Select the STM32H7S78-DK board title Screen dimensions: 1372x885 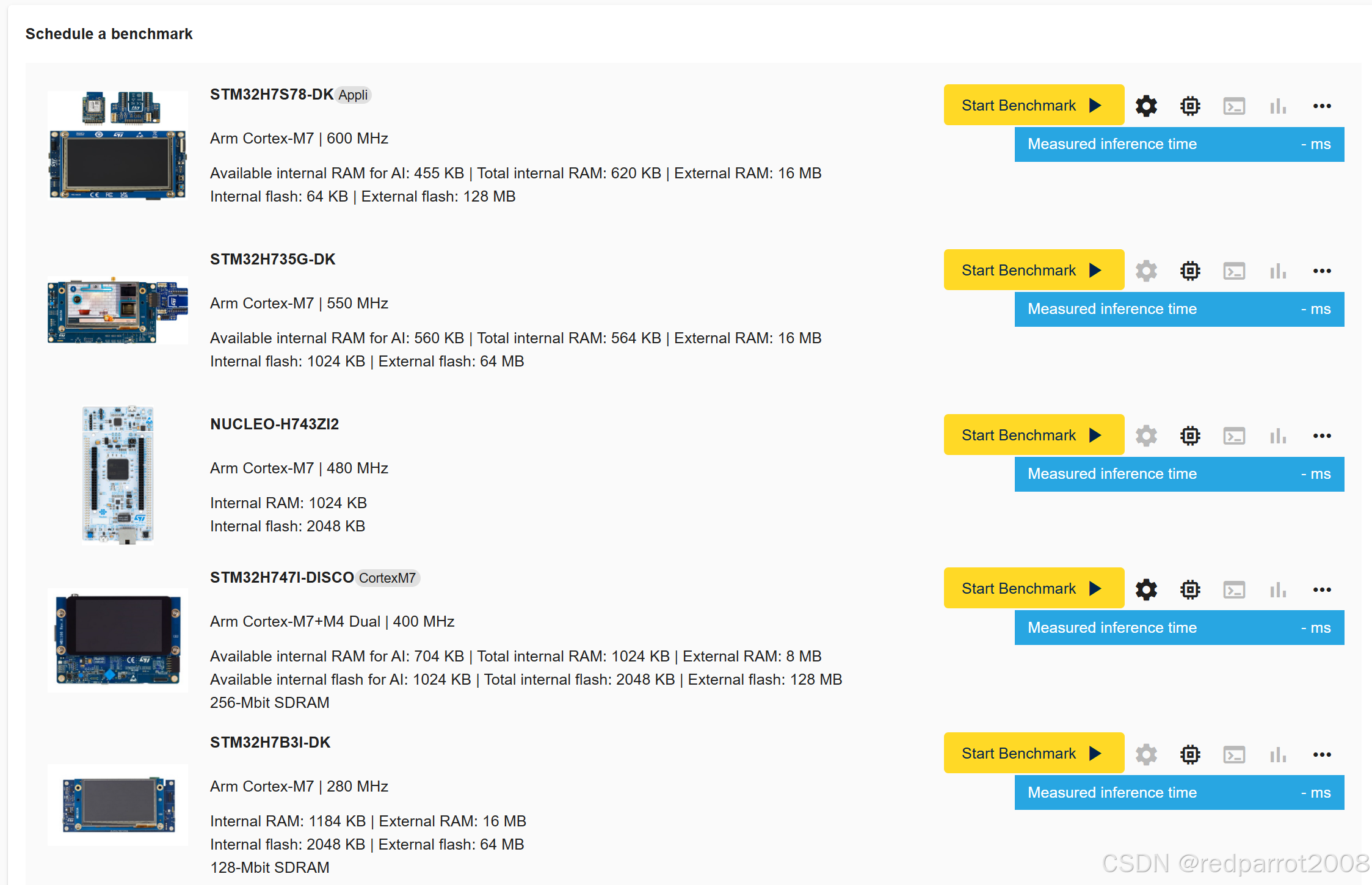pyautogui.click(x=272, y=95)
